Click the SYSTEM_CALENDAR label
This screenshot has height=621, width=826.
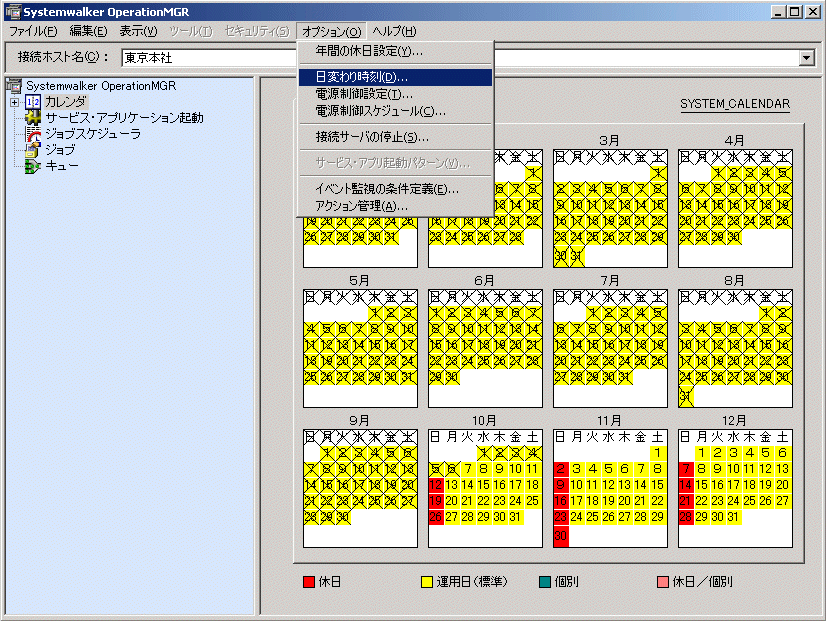coord(735,104)
